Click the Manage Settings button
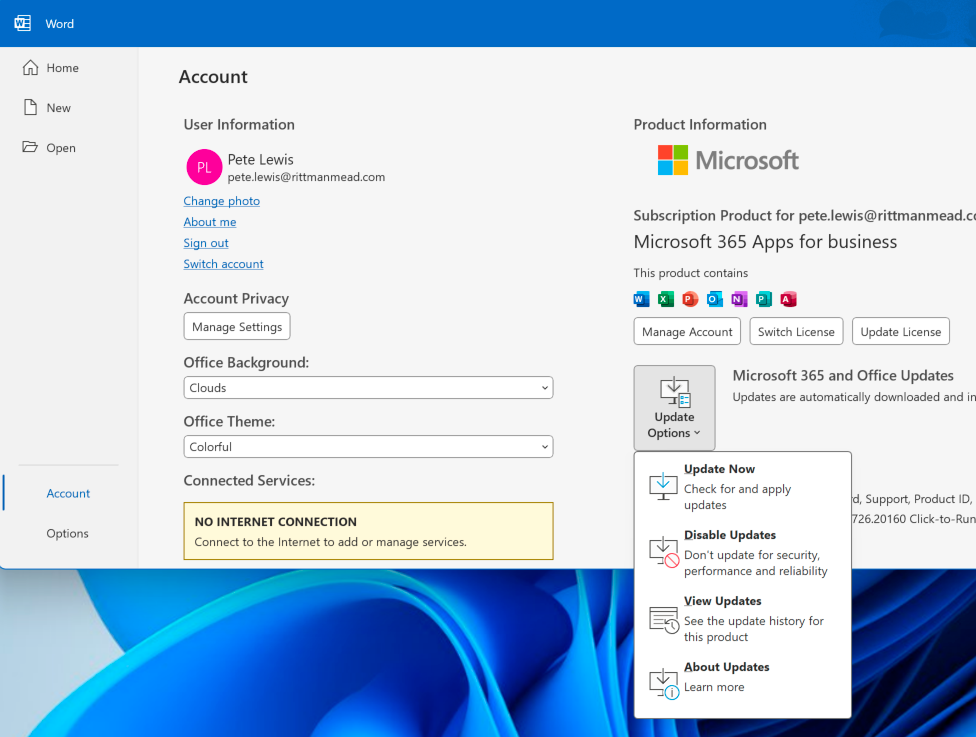The width and height of the screenshot is (976, 737). (237, 327)
